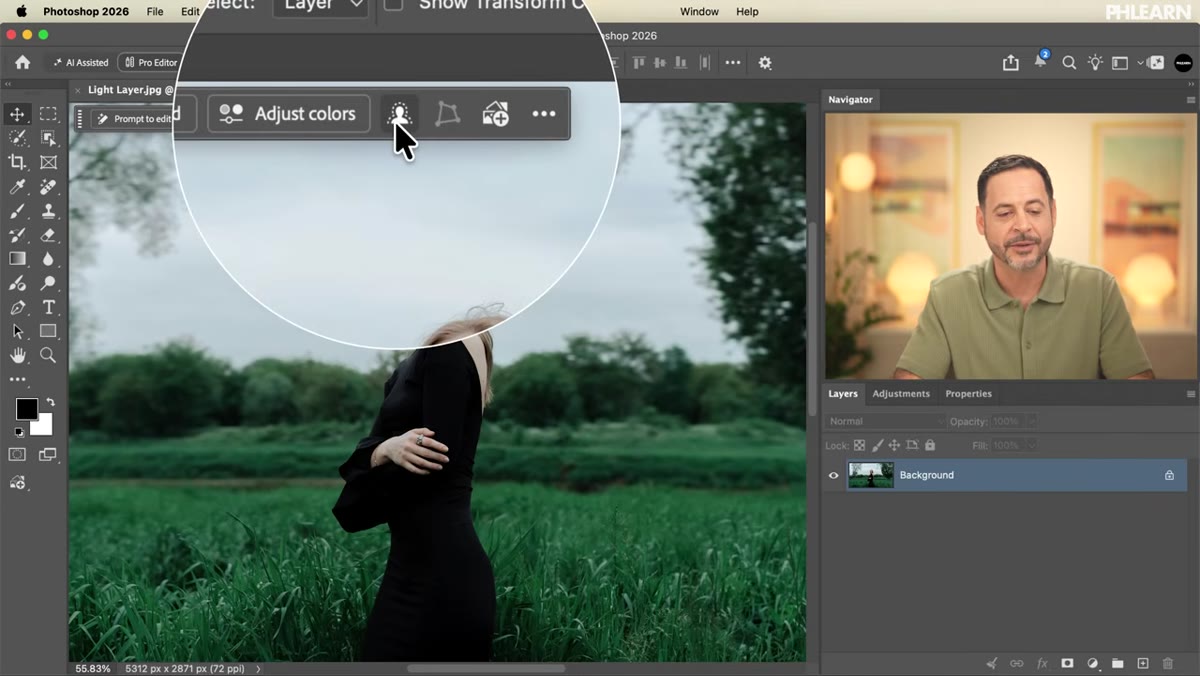Select the Object Selection tool
Image resolution: width=1200 pixels, height=676 pixels.
click(48, 138)
